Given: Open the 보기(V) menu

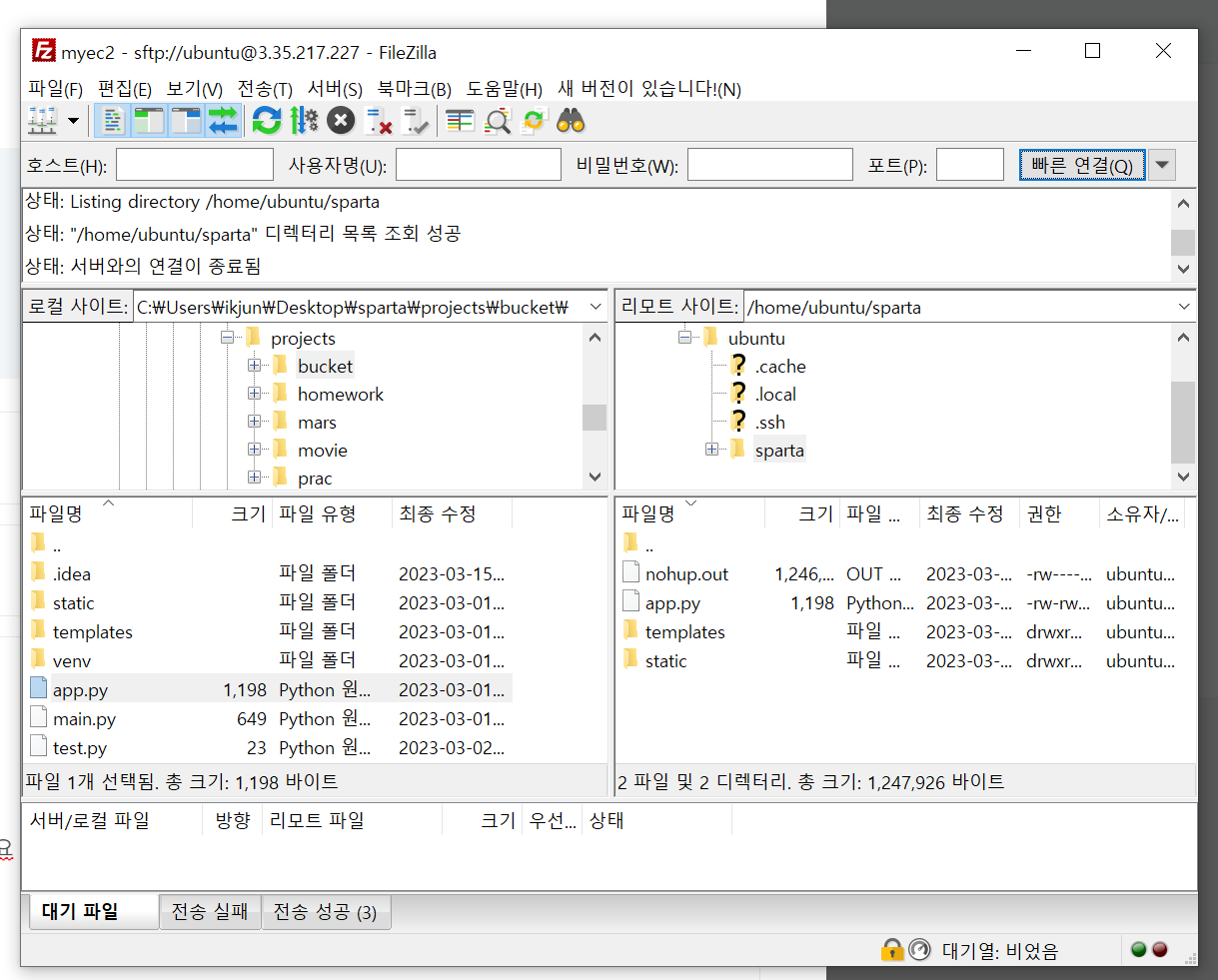Looking at the screenshot, I should coord(195,89).
